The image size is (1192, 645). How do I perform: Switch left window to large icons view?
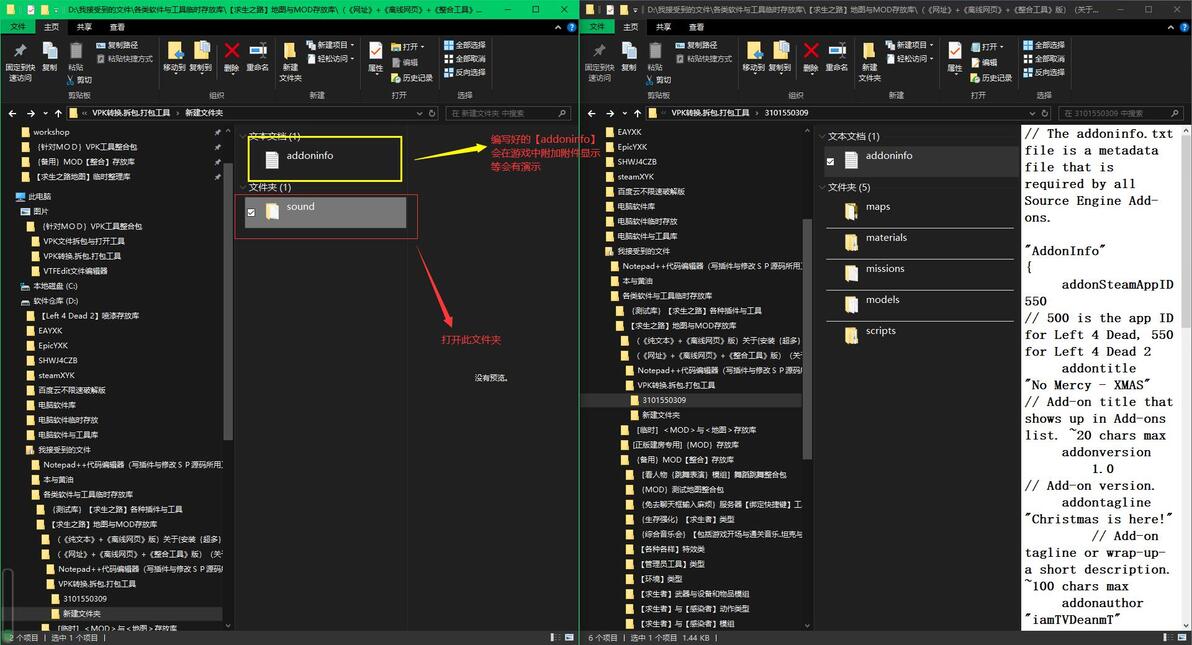tap(569, 637)
